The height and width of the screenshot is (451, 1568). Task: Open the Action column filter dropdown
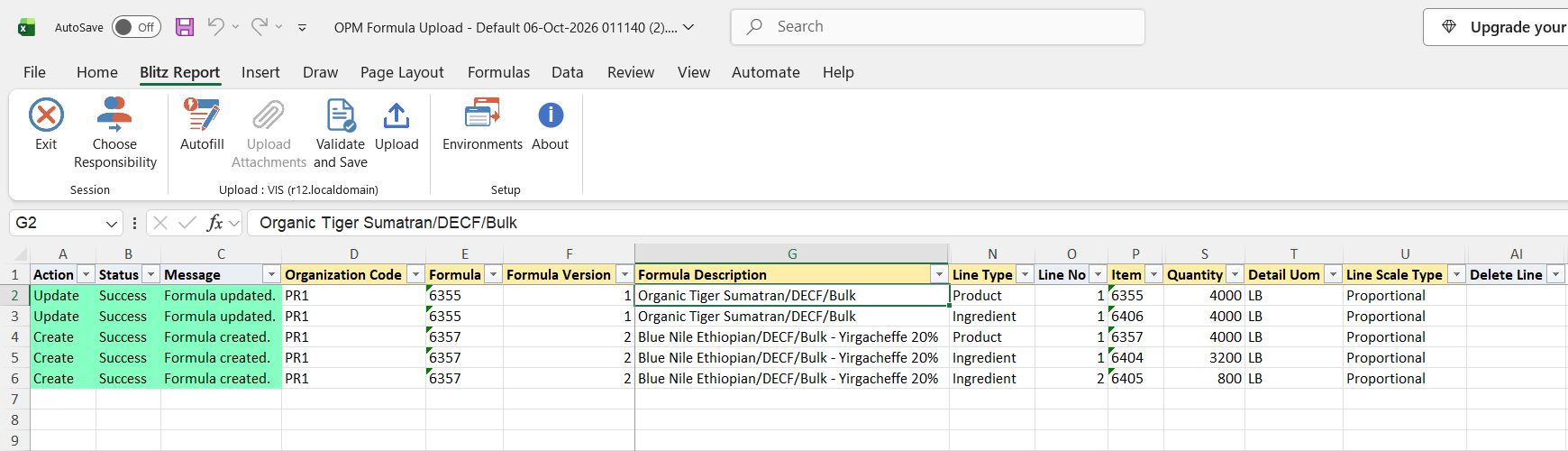point(87,274)
